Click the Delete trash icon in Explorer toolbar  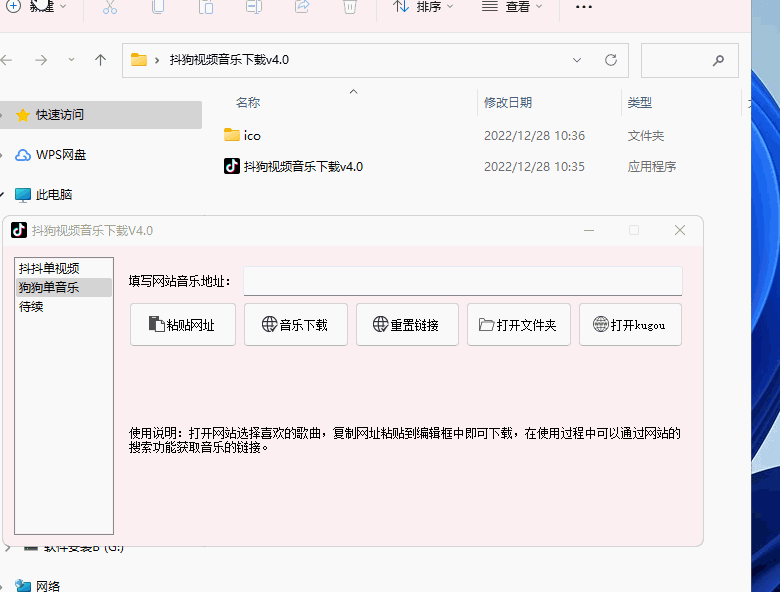350,7
